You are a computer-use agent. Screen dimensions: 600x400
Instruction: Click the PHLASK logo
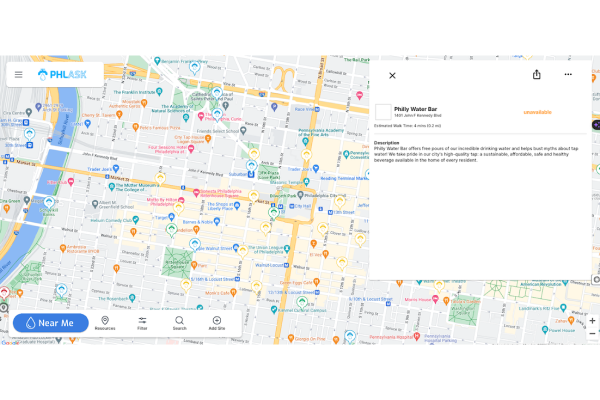(x=62, y=74)
